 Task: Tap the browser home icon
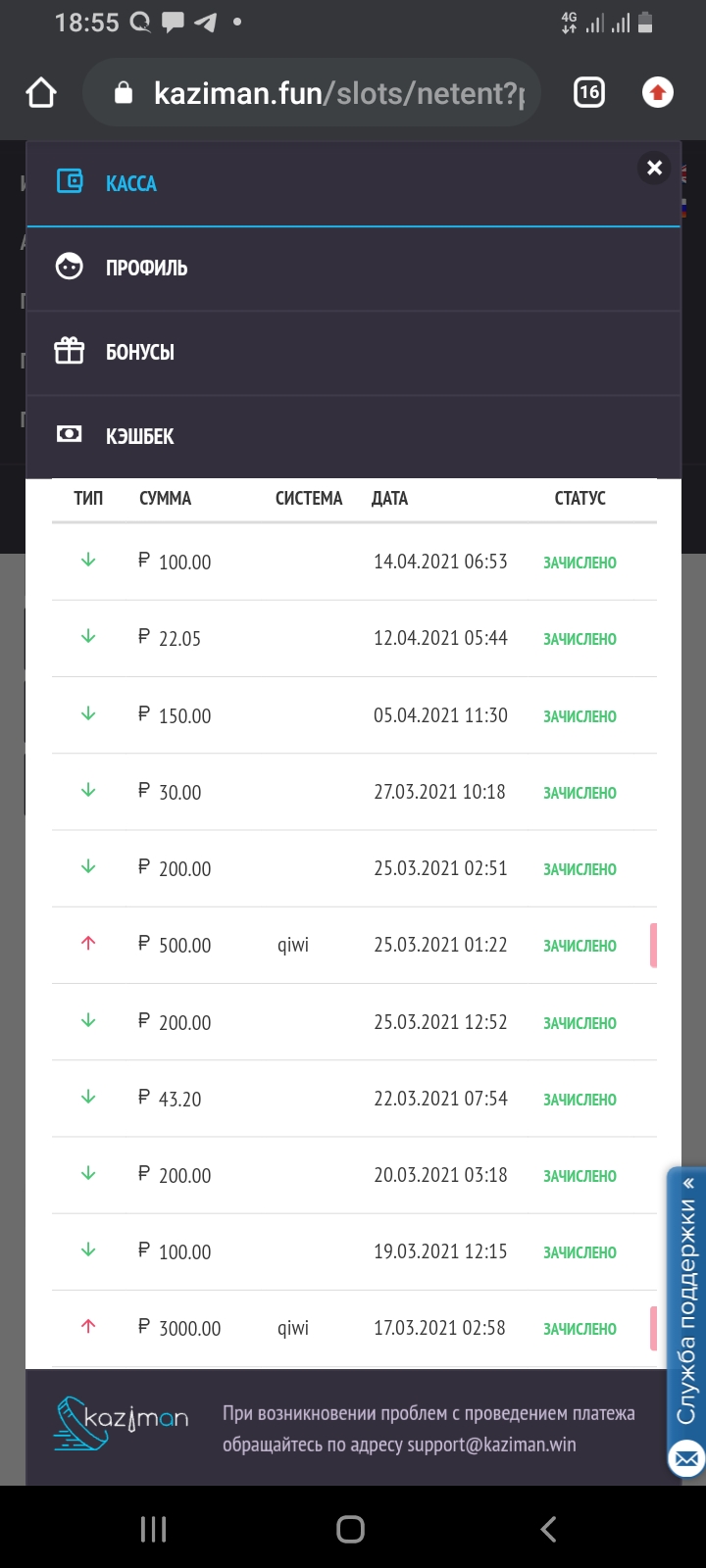click(41, 93)
